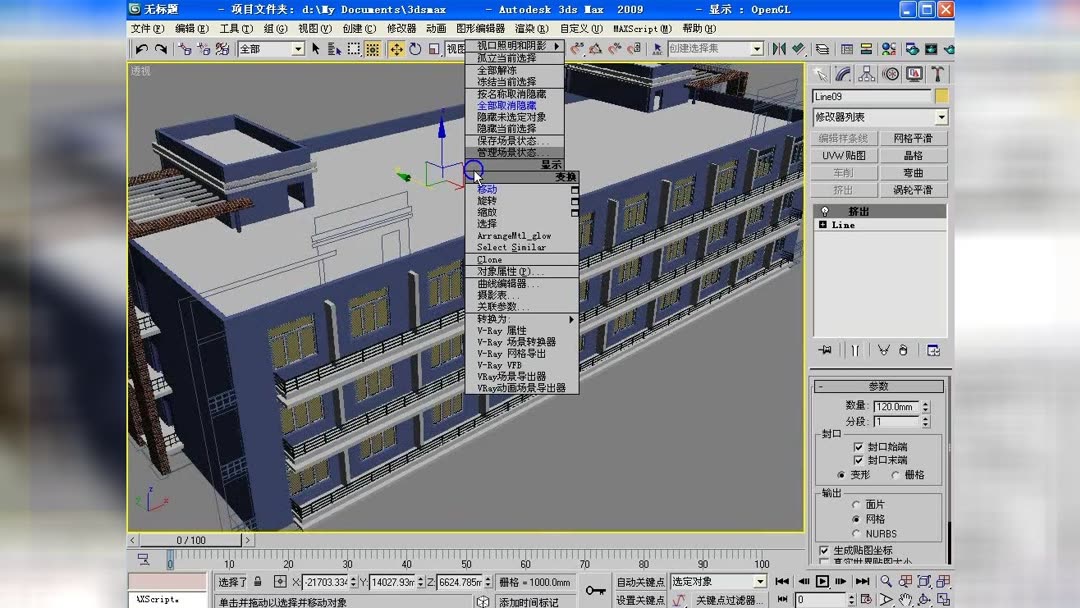Toggle the 封口始端 checkbox

(857, 447)
